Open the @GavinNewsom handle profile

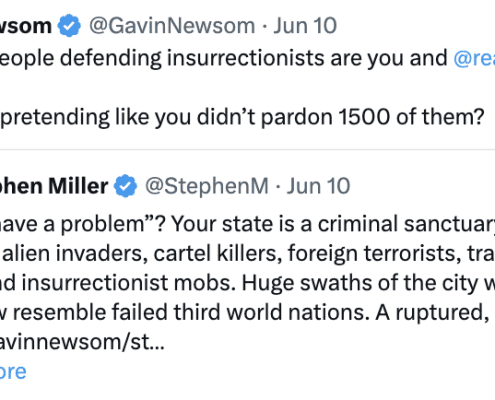(x=172, y=26)
